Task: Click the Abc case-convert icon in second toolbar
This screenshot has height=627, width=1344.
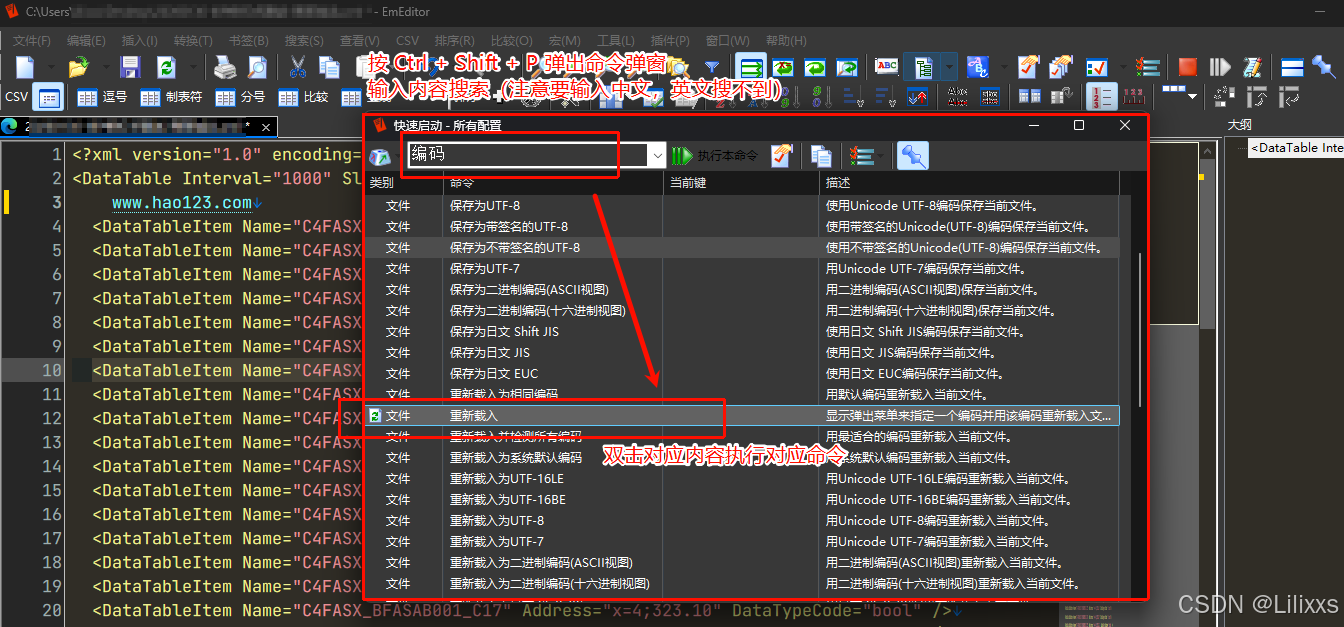Action: point(957,97)
